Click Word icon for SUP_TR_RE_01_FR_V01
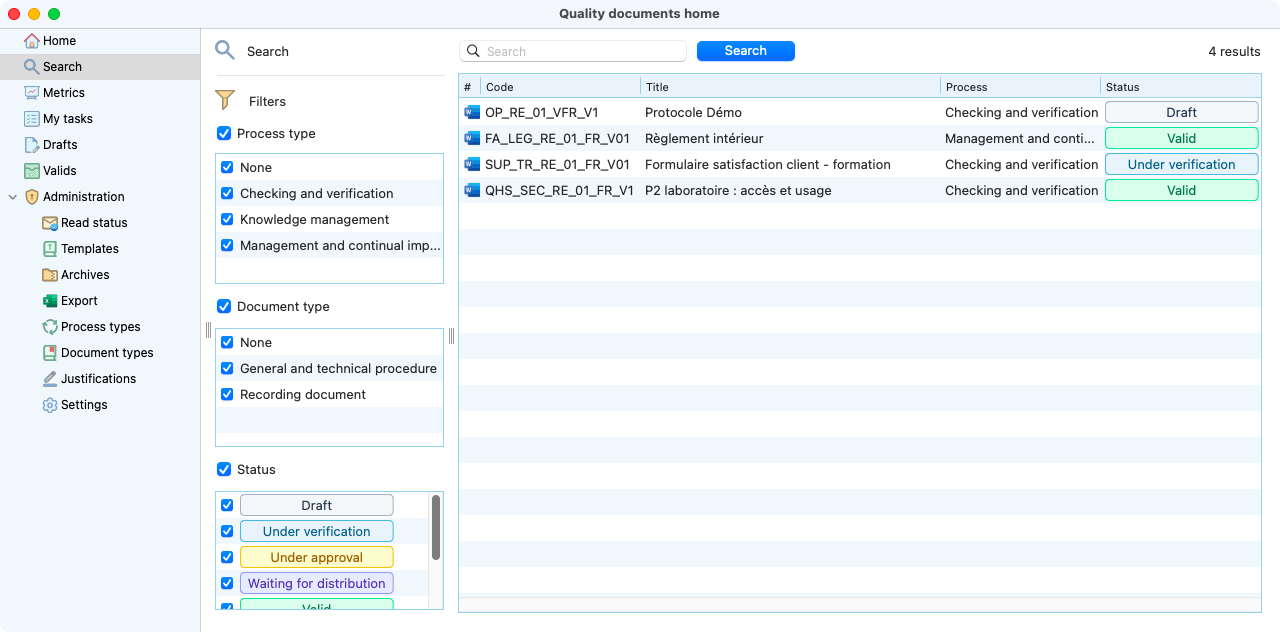Image resolution: width=1280 pixels, height=632 pixels. 472,165
